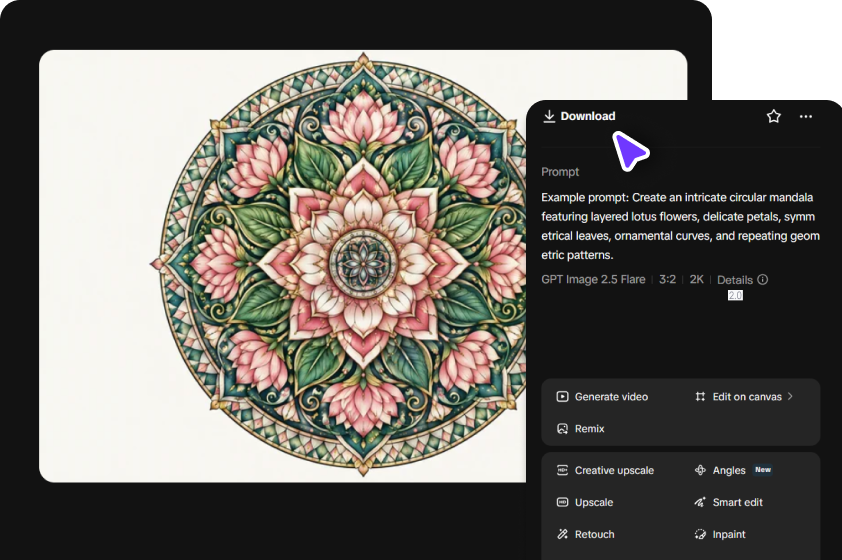
Task: Select Retouch
Action: click(585, 534)
